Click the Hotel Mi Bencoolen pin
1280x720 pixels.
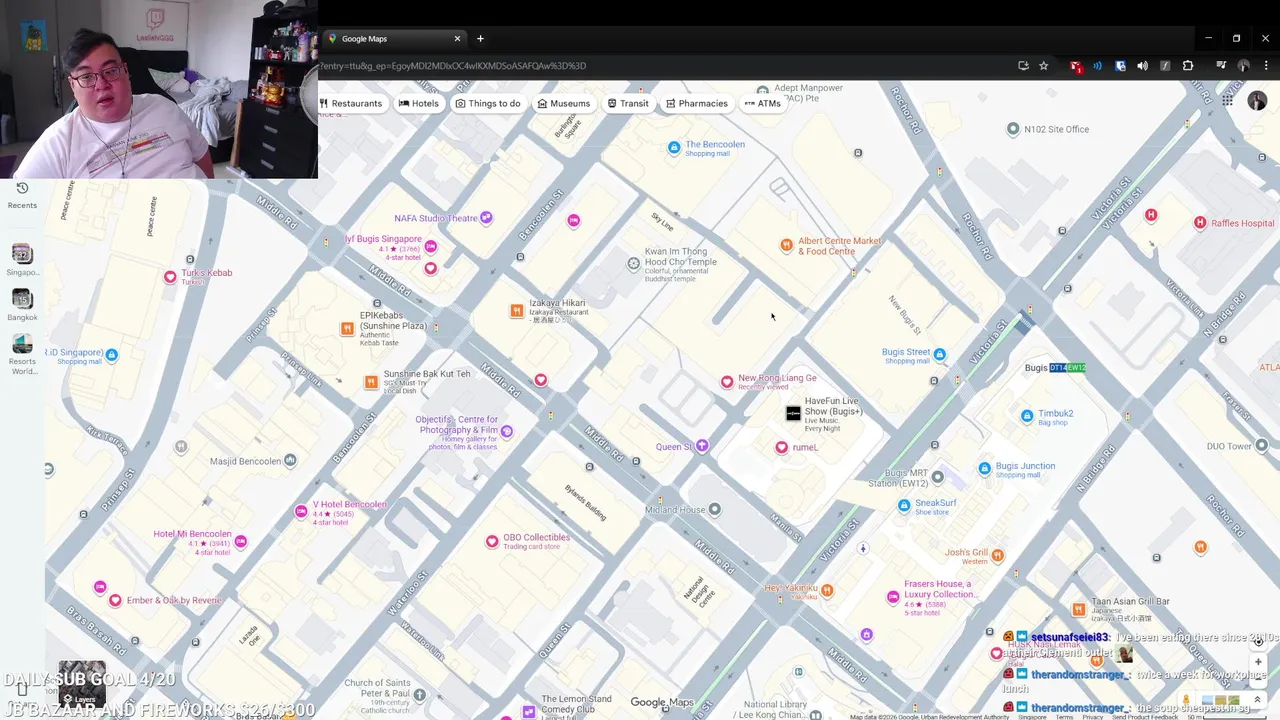coord(240,541)
